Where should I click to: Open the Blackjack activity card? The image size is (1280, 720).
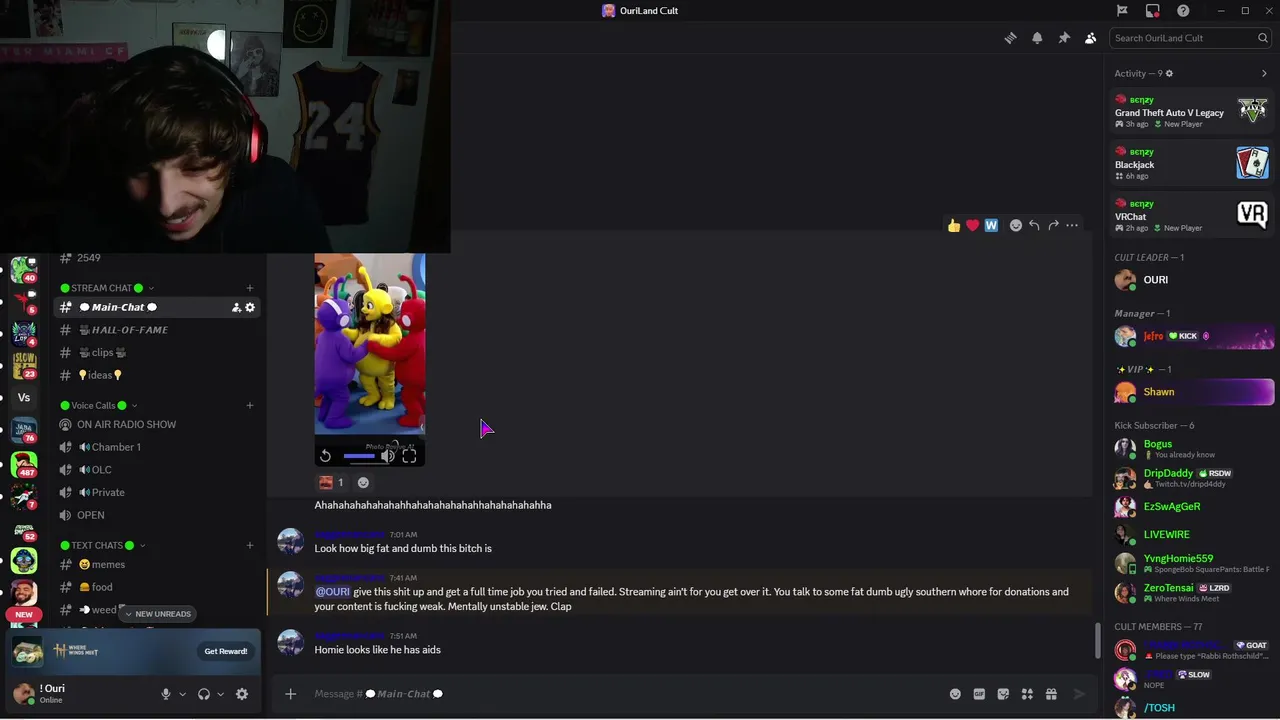pos(1192,164)
